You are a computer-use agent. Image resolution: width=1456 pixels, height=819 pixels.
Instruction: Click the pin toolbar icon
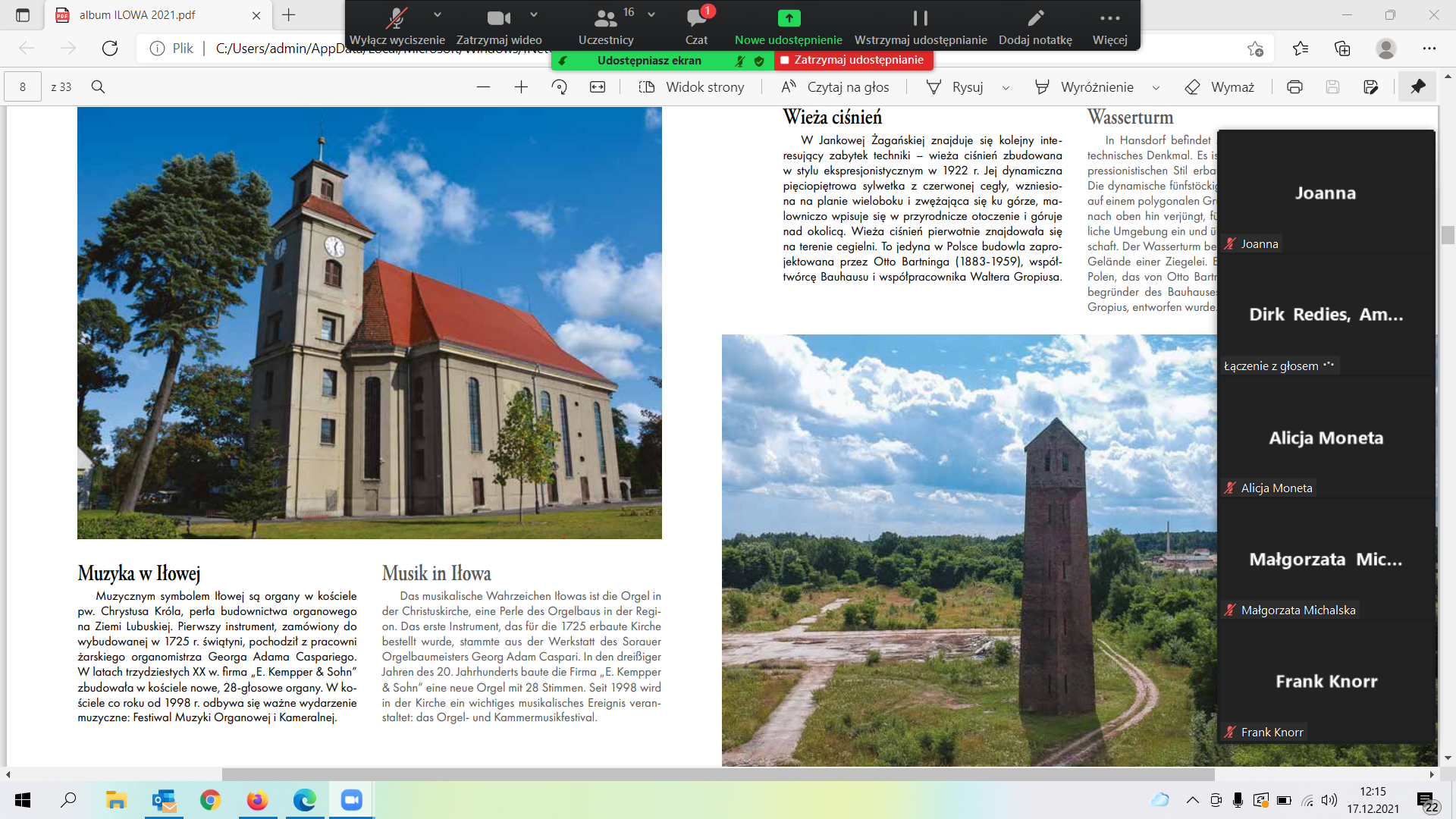tap(1417, 87)
